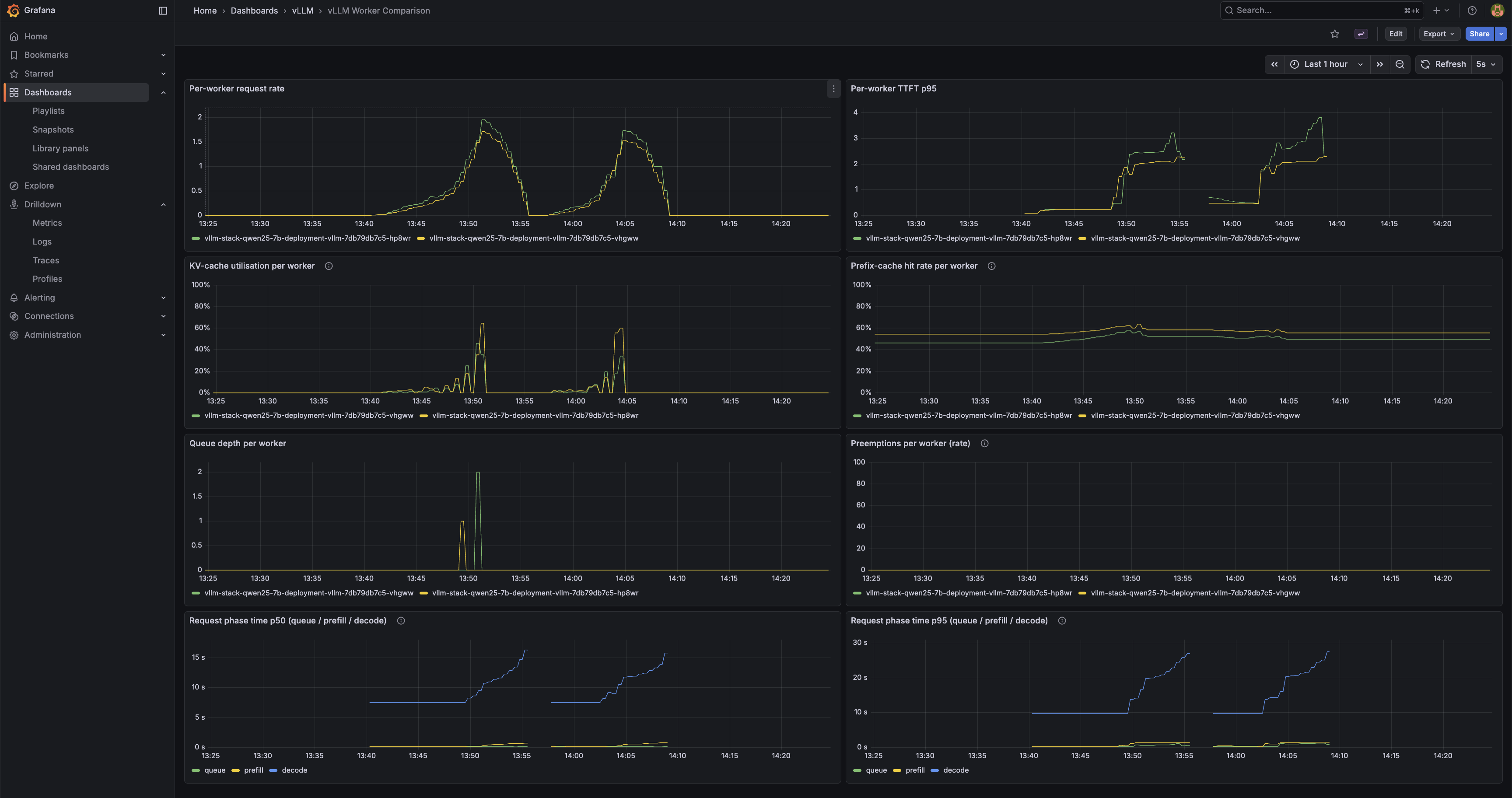Zoom out the time range with the magnifier icon
The image size is (1512, 798).
(1400, 64)
